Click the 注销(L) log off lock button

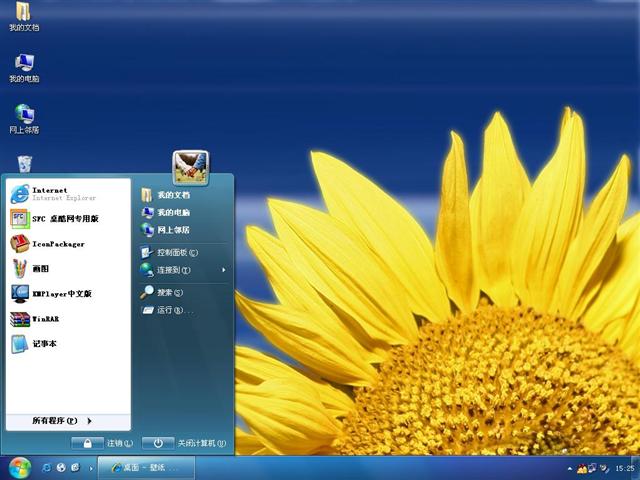click(x=87, y=443)
